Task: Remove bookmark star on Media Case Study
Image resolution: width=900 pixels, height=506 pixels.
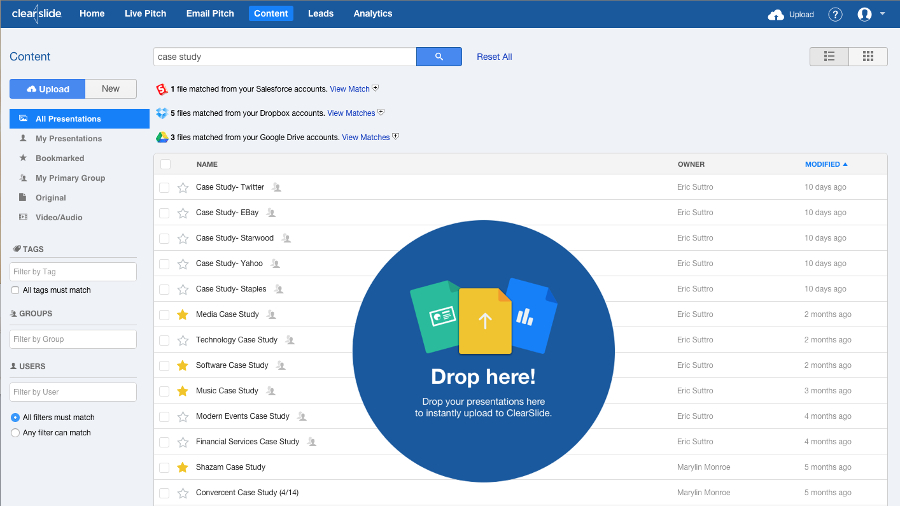Action: click(x=183, y=314)
